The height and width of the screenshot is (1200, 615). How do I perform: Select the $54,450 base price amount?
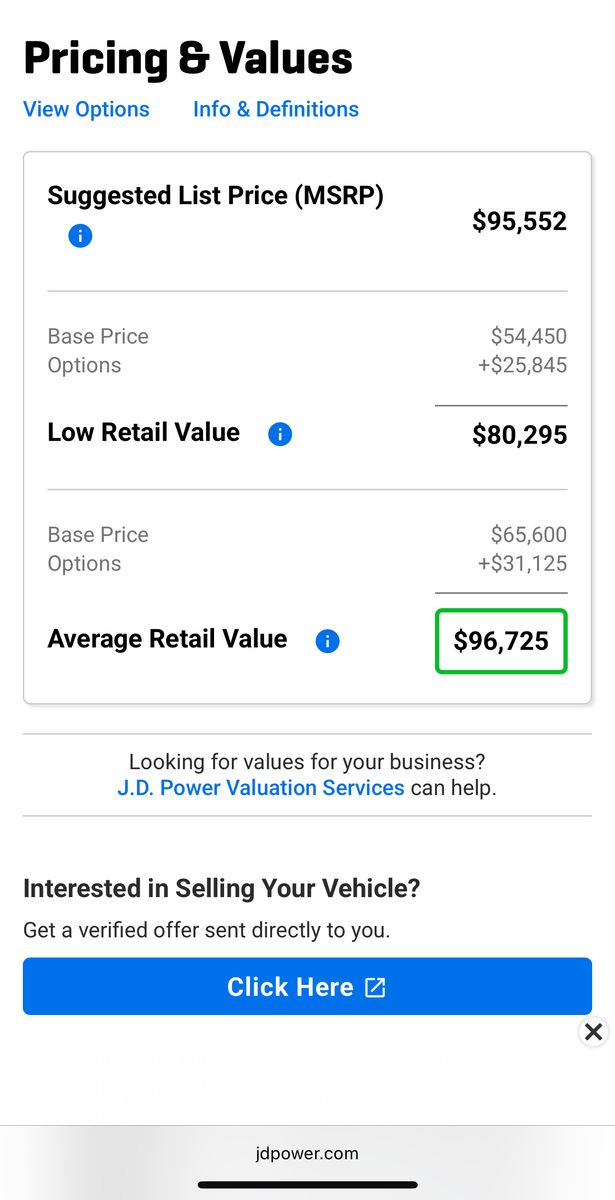tap(528, 336)
